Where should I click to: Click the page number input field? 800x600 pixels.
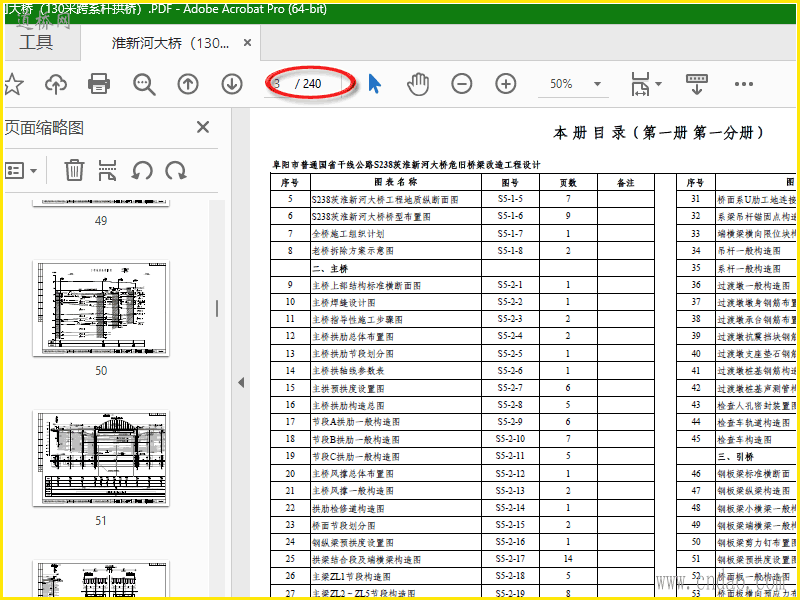(278, 84)
